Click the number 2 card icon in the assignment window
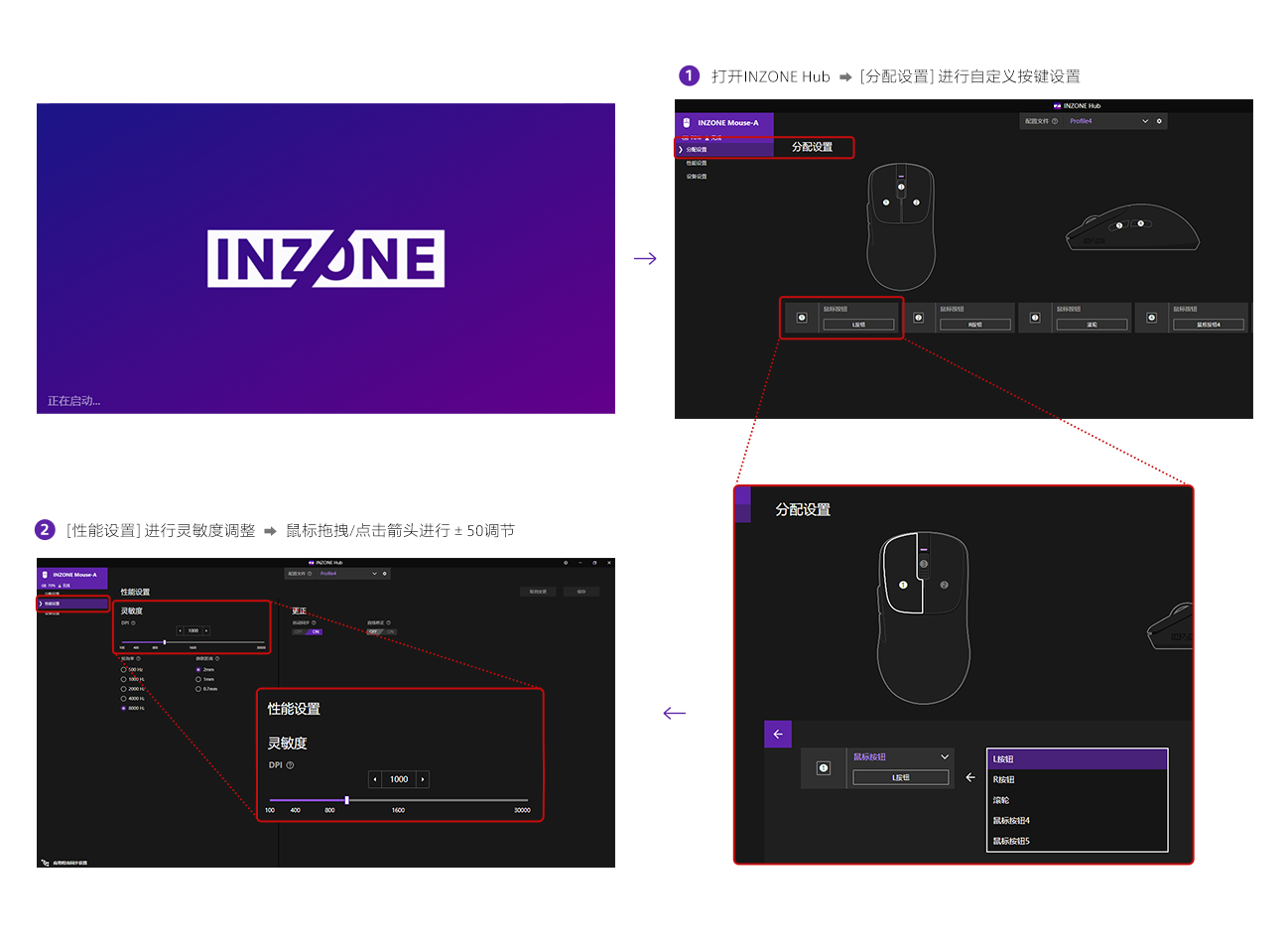This screenshot has width=1288, height=948. point(919,318)
